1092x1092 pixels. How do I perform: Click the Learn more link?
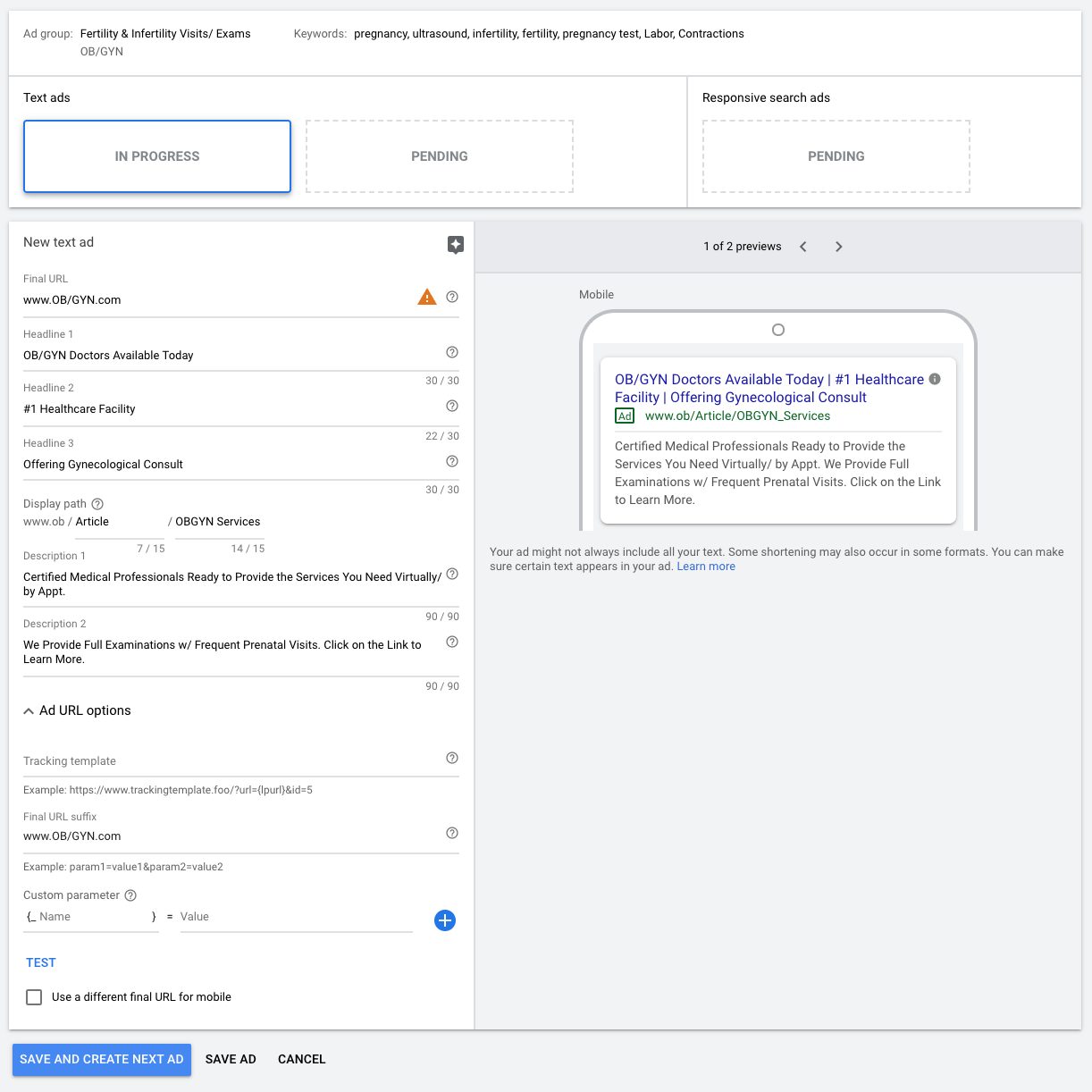click(x=706, y=567)
